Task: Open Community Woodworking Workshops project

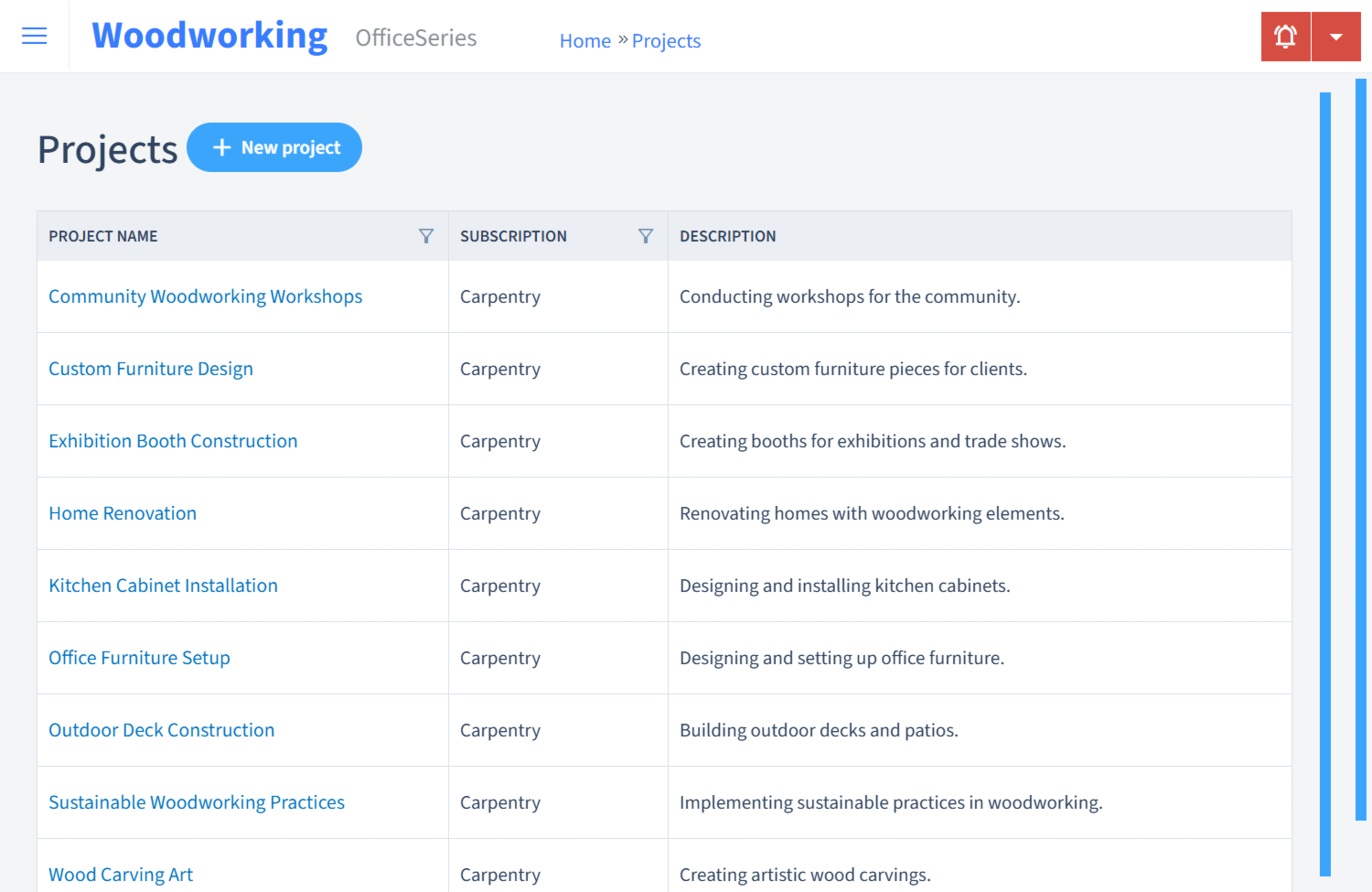Action: 205,296
